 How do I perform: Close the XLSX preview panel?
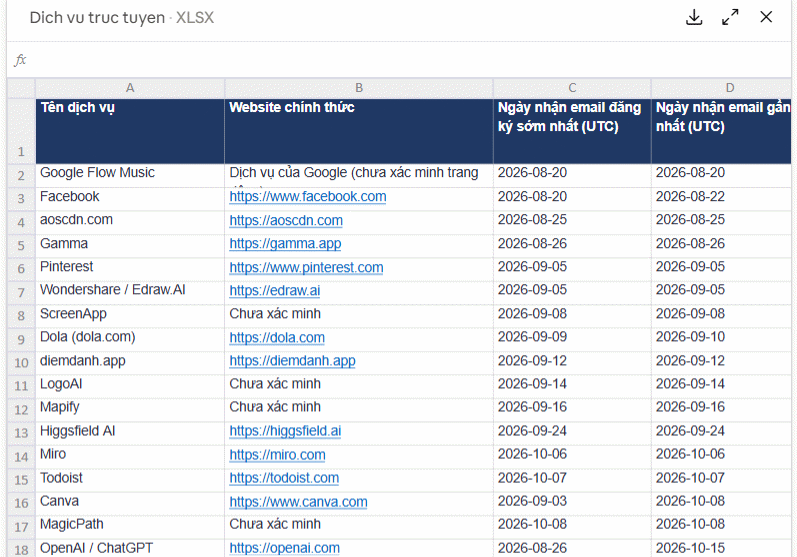click(x=766, y=17)
